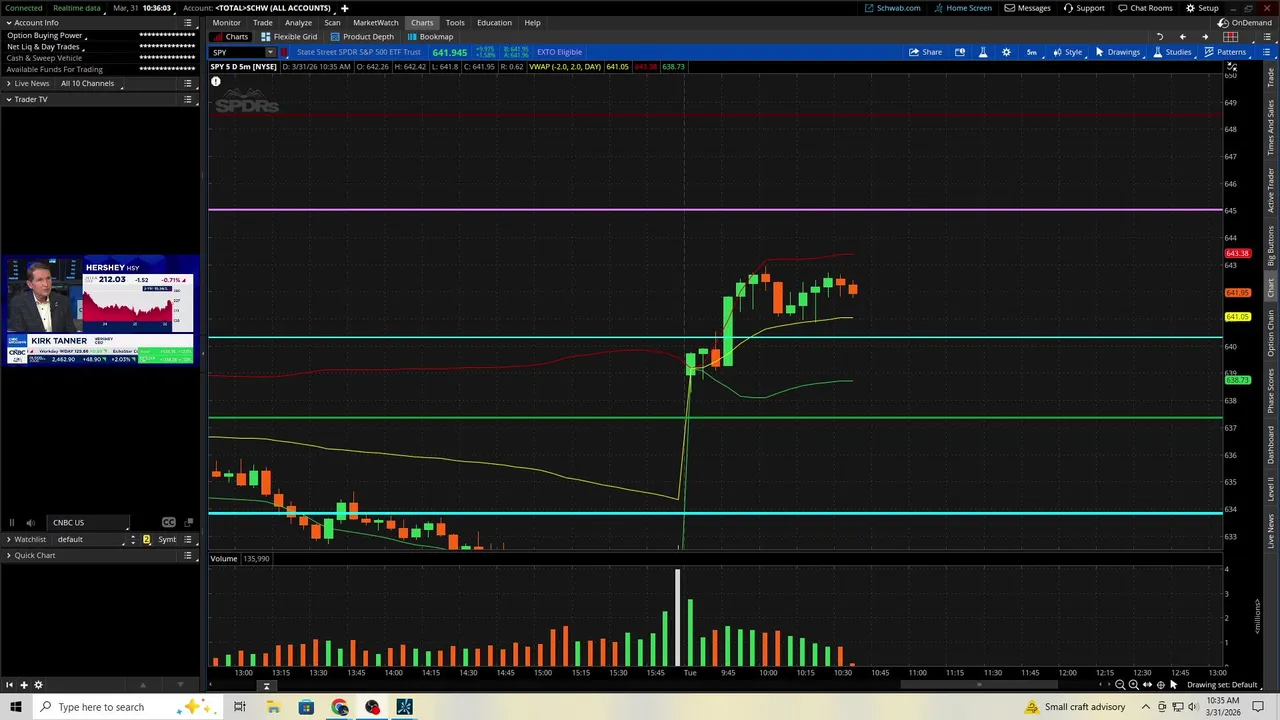Image resolution: width=1280 pixels, height=720 pixels.
Task: Click the SPY symbol input field
Action: click(236, 52)
